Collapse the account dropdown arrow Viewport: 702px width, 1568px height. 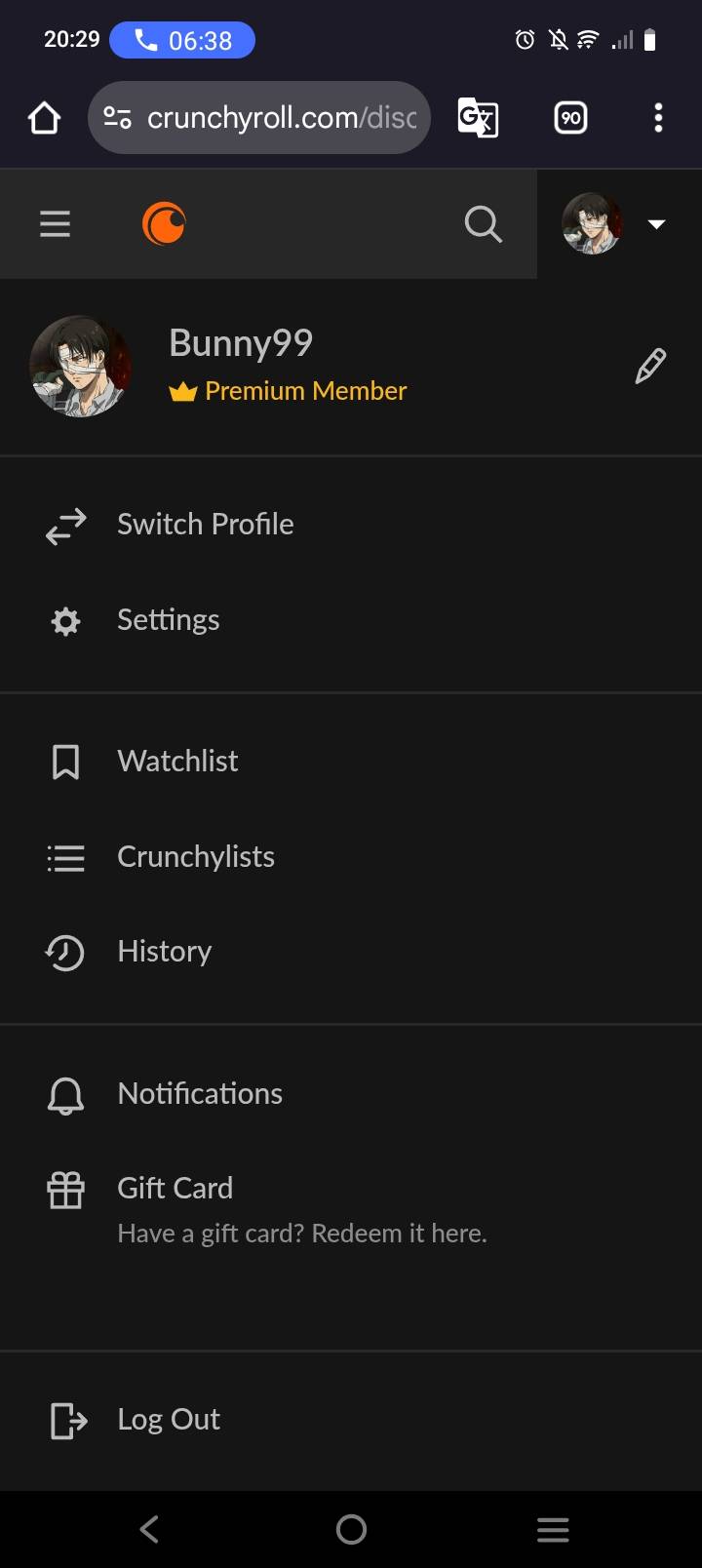656,224
